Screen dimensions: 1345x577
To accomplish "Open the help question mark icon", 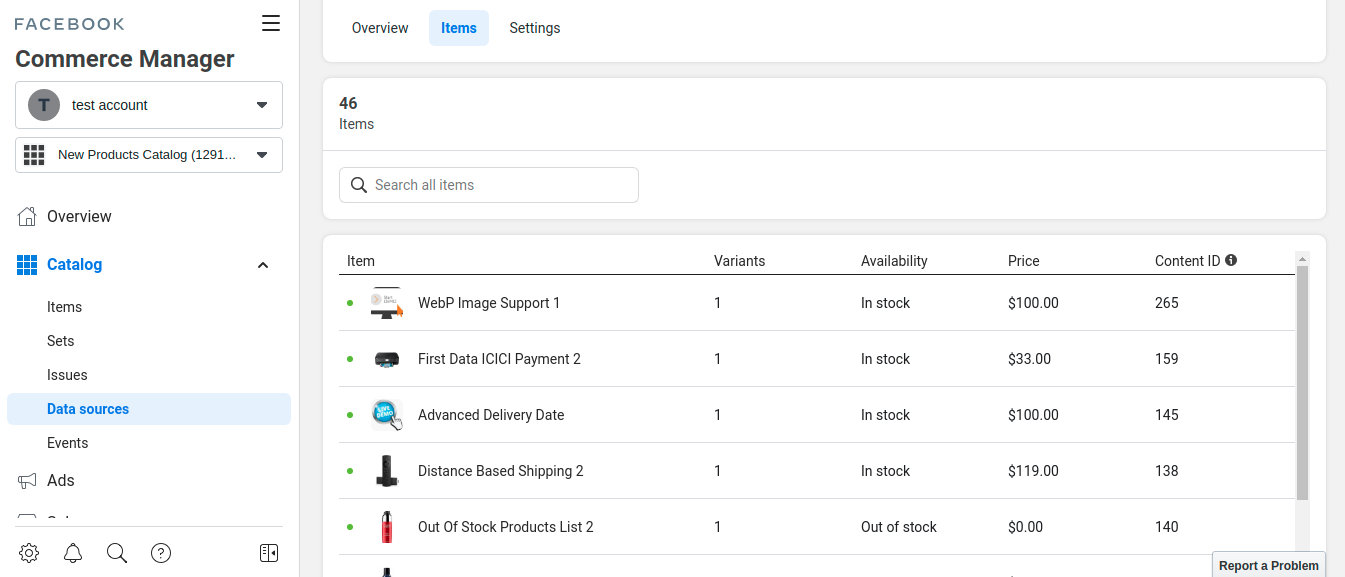I will (161, 553).
